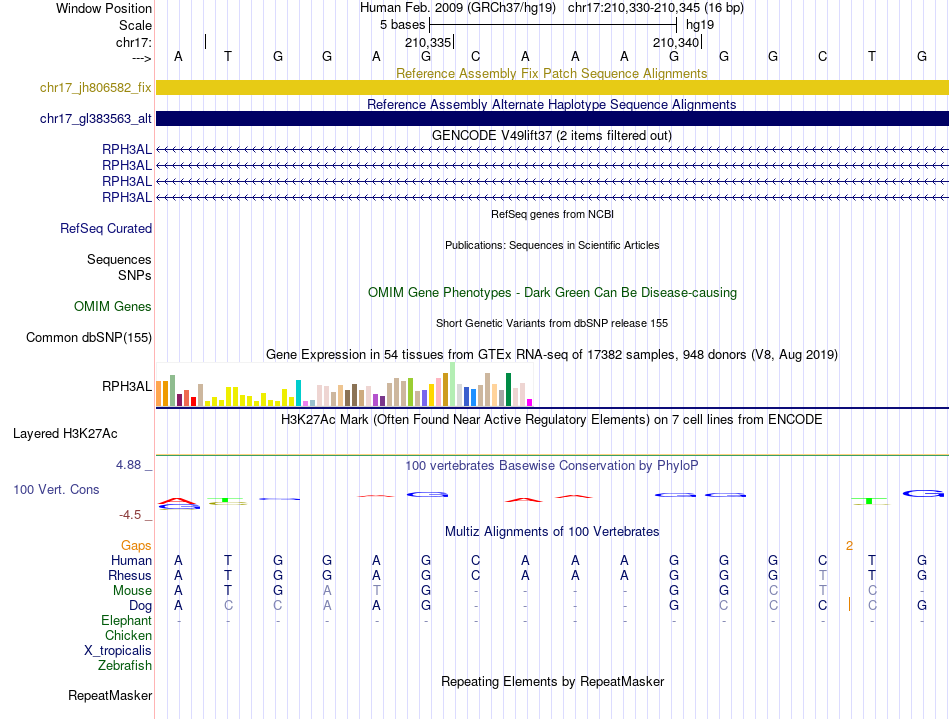The image size is (950, 719).
Task: Open Publications: Sequences in Scientific Articles title
Action: click(x=552, y=245)
